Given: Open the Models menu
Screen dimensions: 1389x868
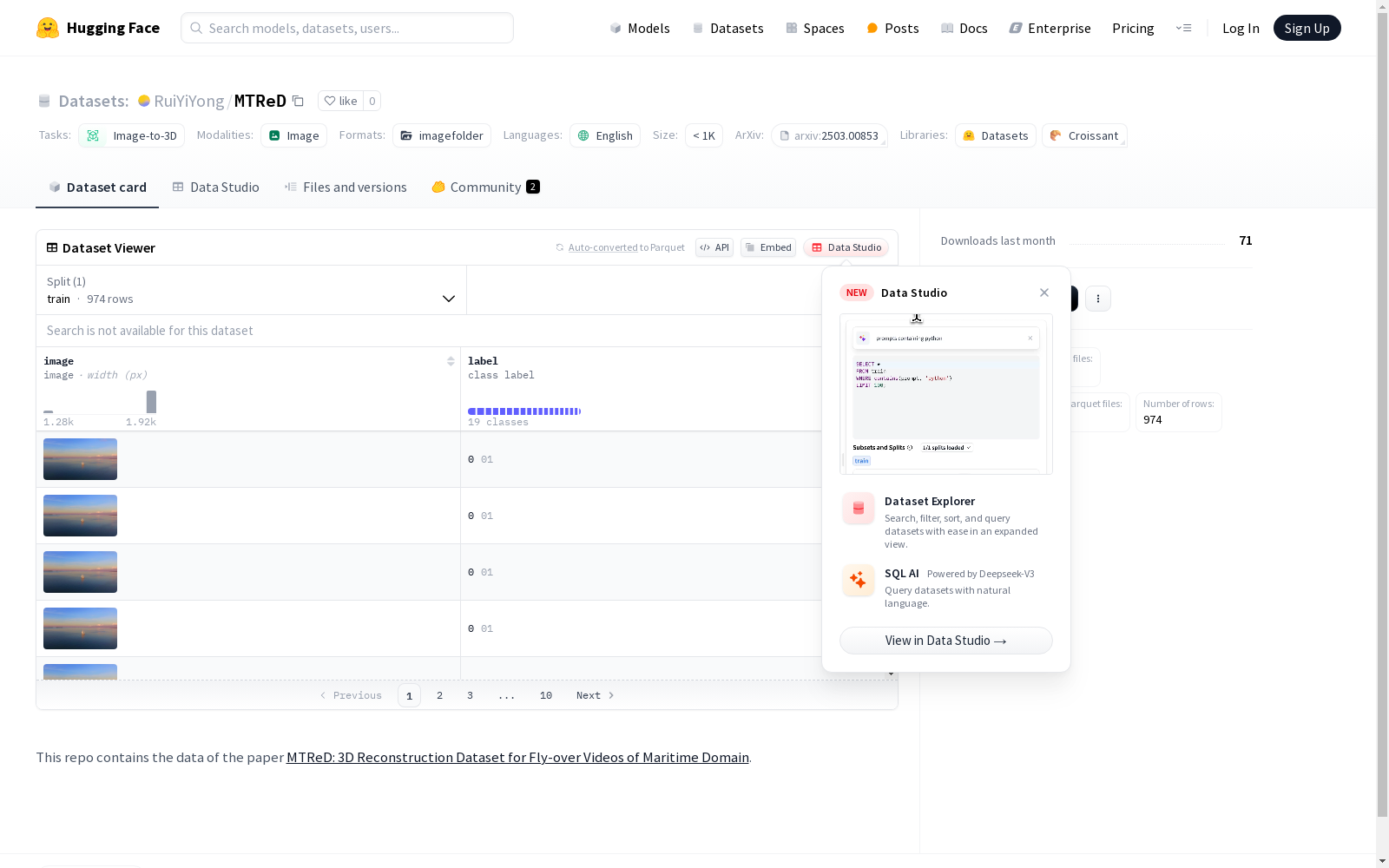Looking at the screenshot, I should click(640, 28).
